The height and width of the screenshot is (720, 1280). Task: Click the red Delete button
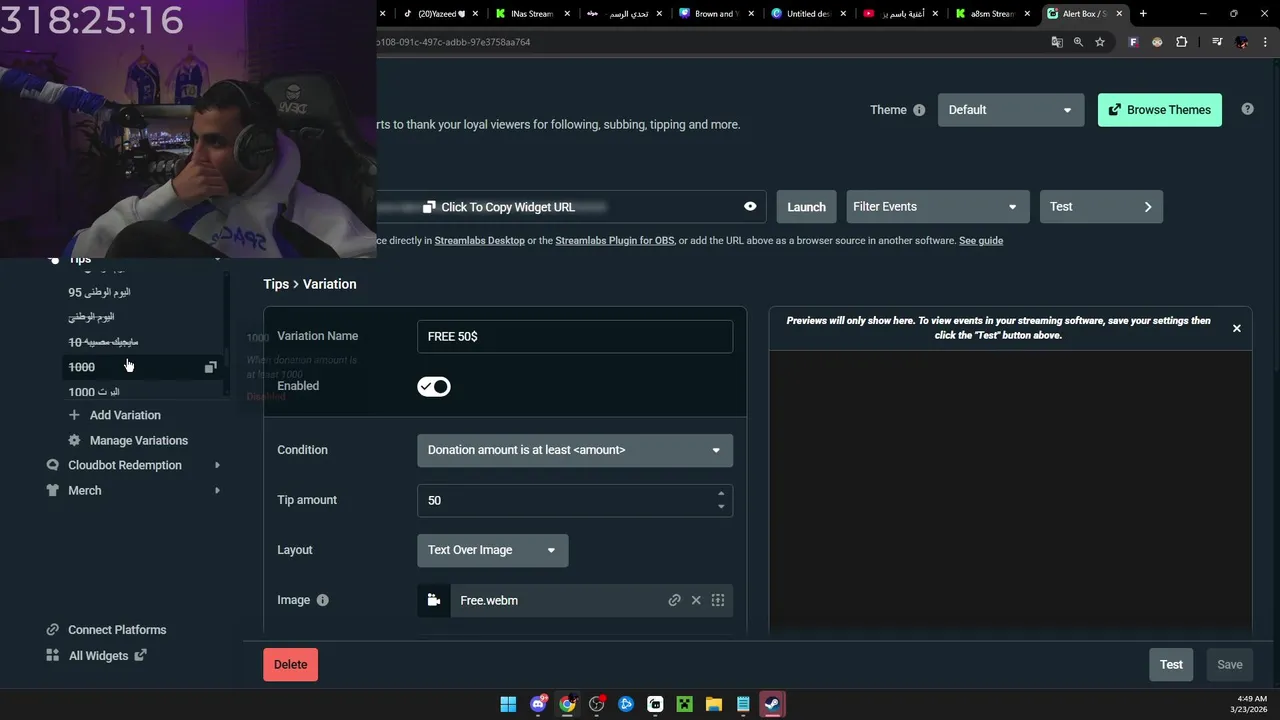point(290,665)
